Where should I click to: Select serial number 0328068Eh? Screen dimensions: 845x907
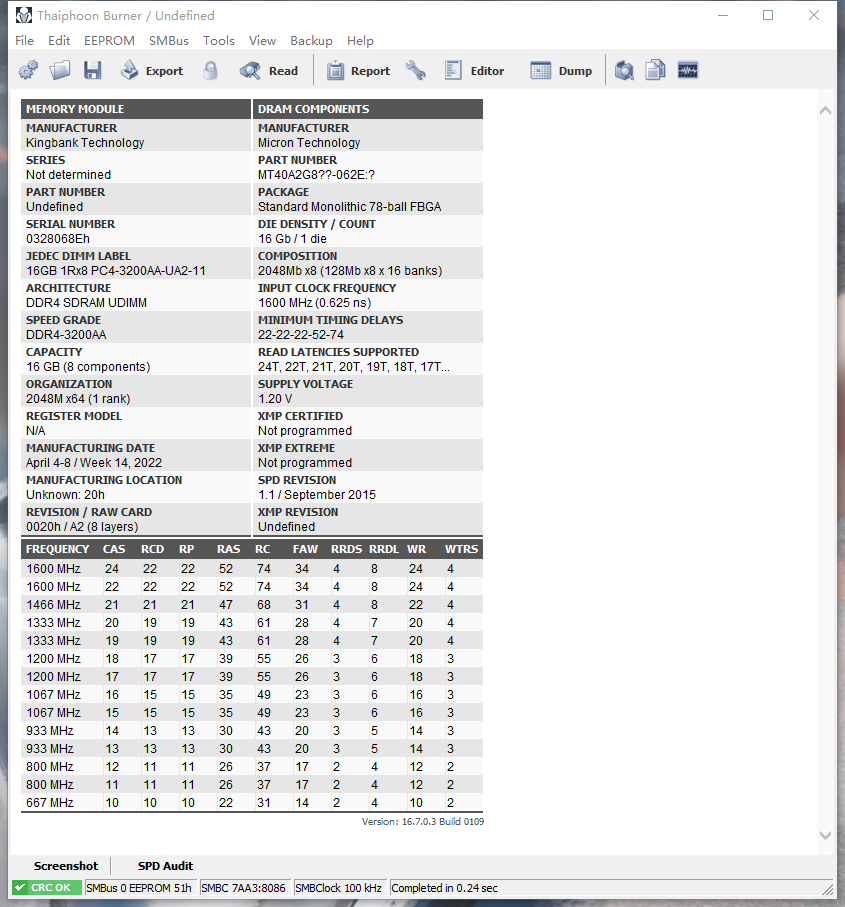tap(58, 239)
